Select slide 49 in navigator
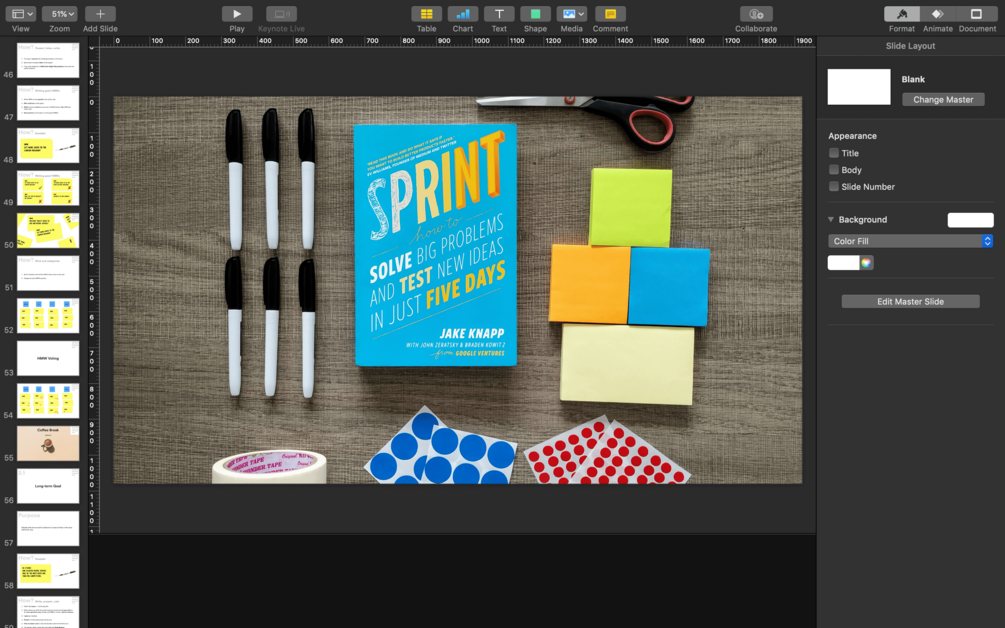This screenshot has width=1005, height=628. 48,188
